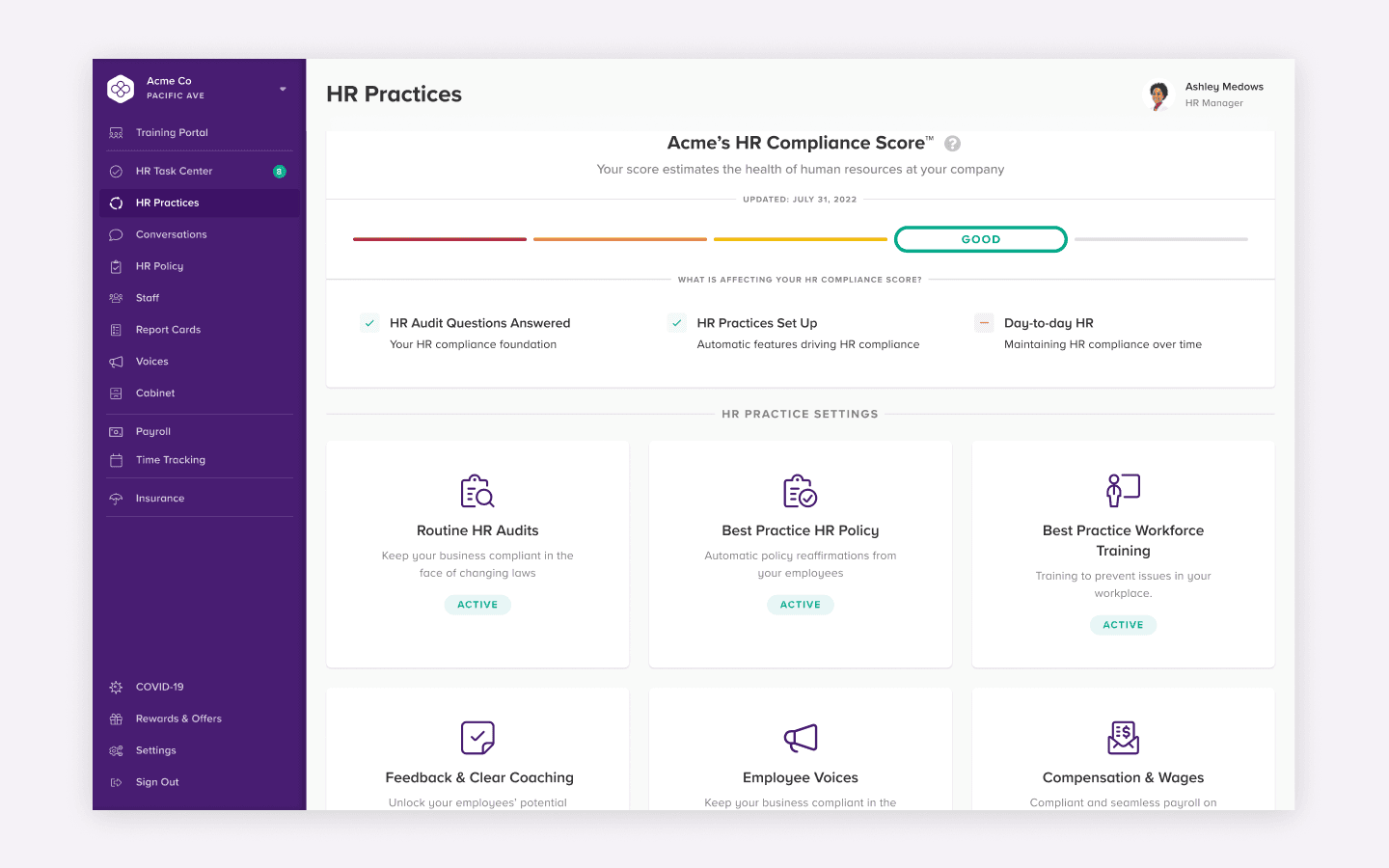Image resolution: width=1389 pixels, height=868 pixels.
Task: Click the Feedback & Clear Coaching checkmark icon
Action: 477,738
